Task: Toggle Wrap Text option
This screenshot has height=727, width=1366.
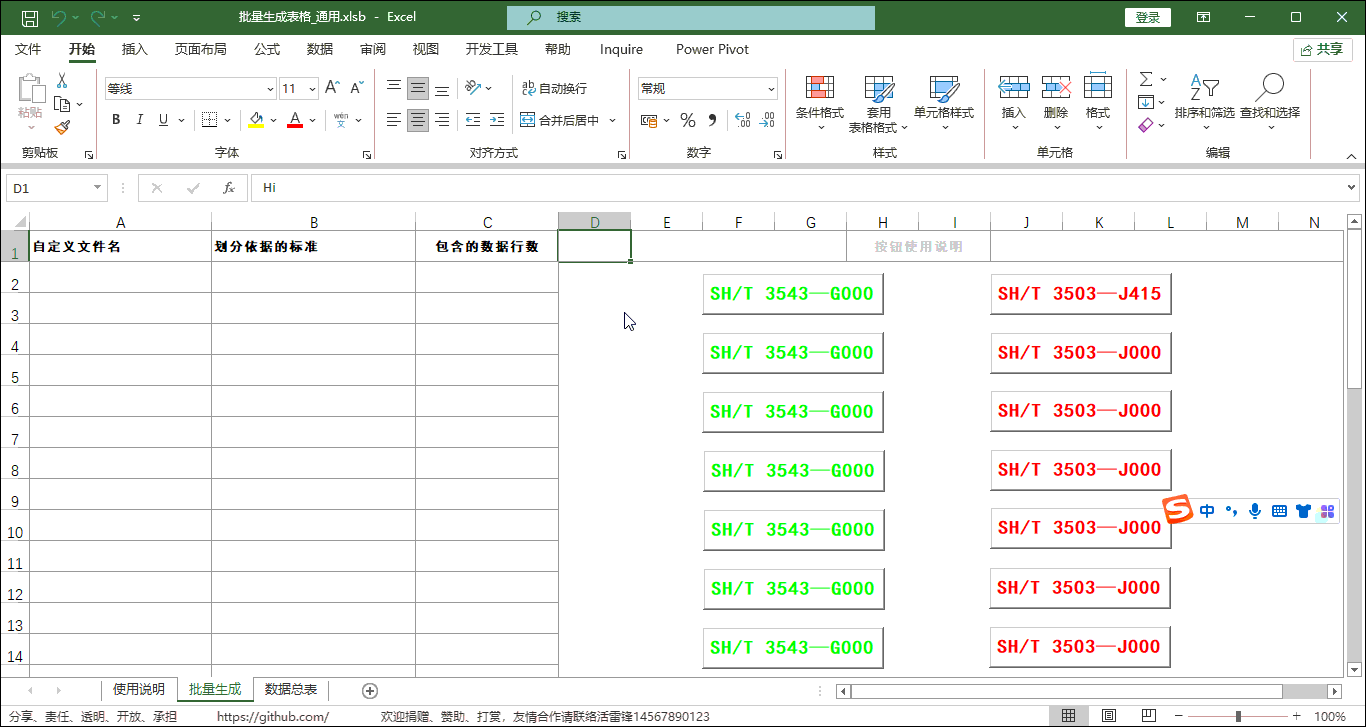Action: tap(554, 89)
